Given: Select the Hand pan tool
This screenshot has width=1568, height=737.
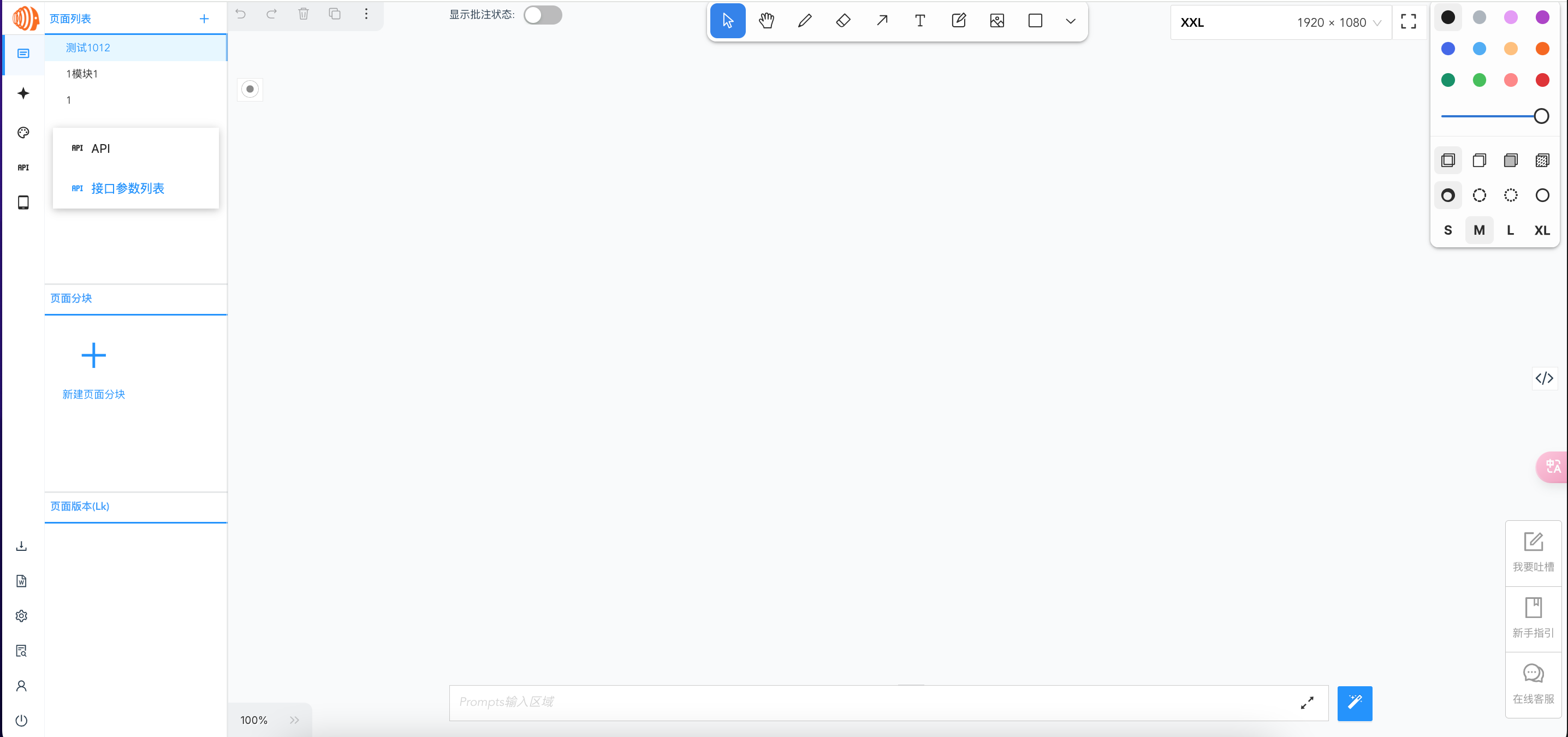Looking at the screenshot, I should coord(767,20).
